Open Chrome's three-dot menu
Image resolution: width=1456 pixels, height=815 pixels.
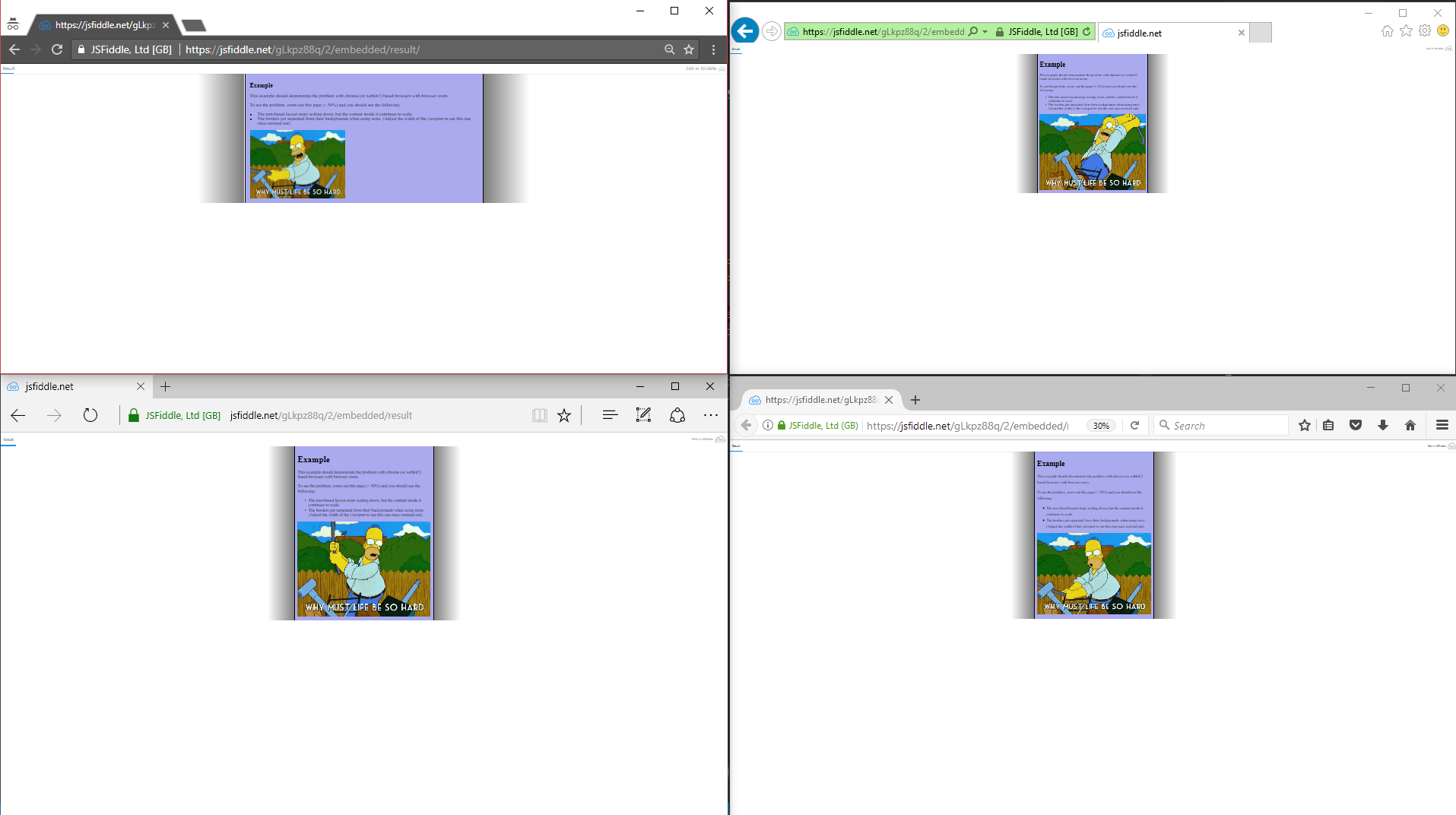click(713, 49)
